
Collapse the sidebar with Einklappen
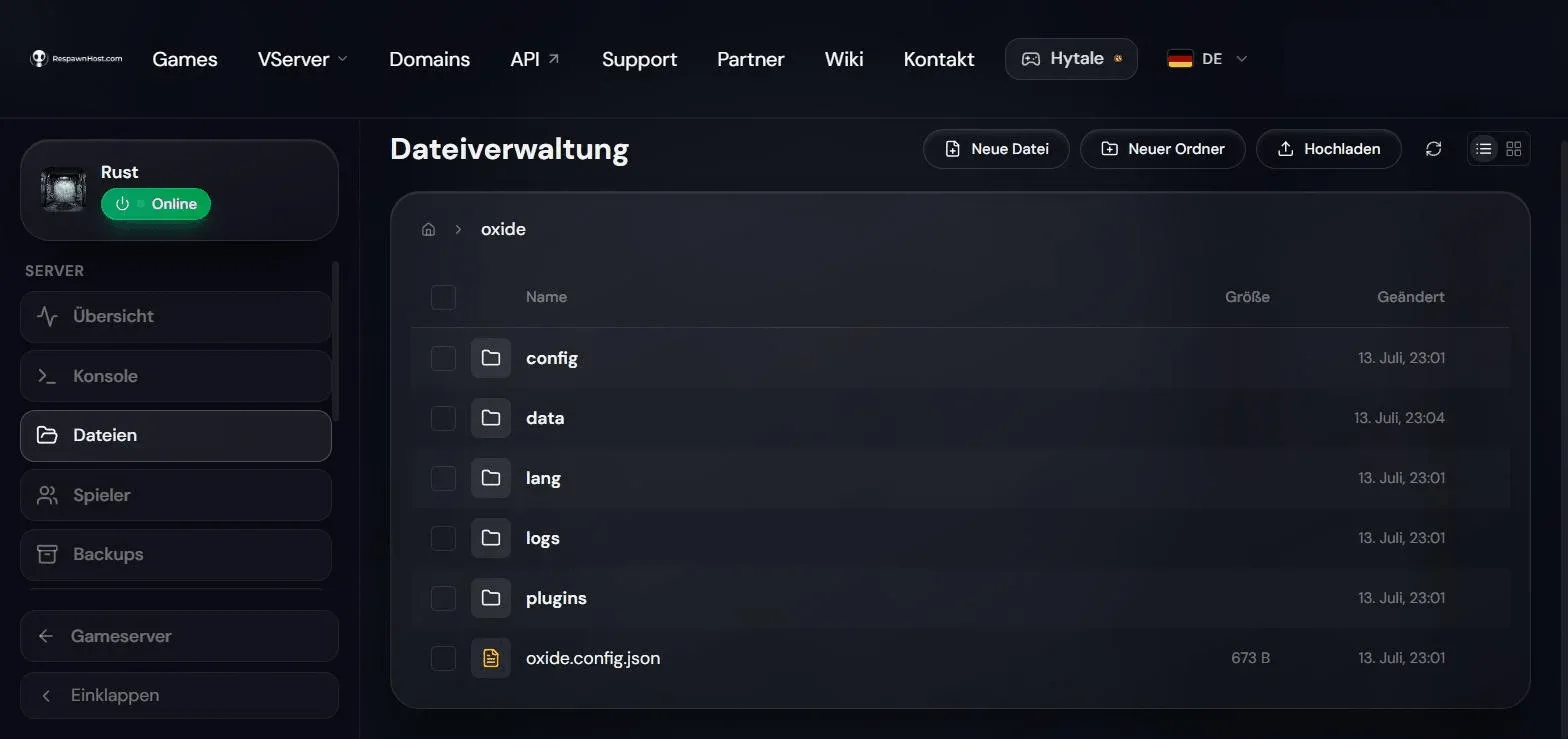(179, 695)
